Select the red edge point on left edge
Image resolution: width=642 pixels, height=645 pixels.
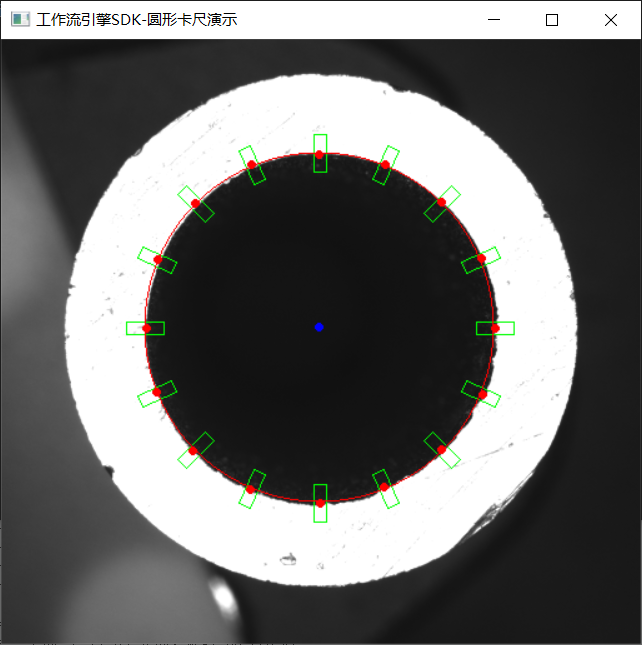[146, 328]
